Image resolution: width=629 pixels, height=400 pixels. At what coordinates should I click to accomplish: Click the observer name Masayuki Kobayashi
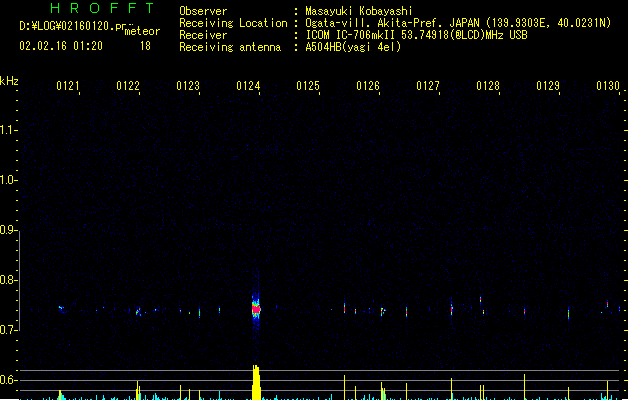pyautogui.click(x=359, y=11)
